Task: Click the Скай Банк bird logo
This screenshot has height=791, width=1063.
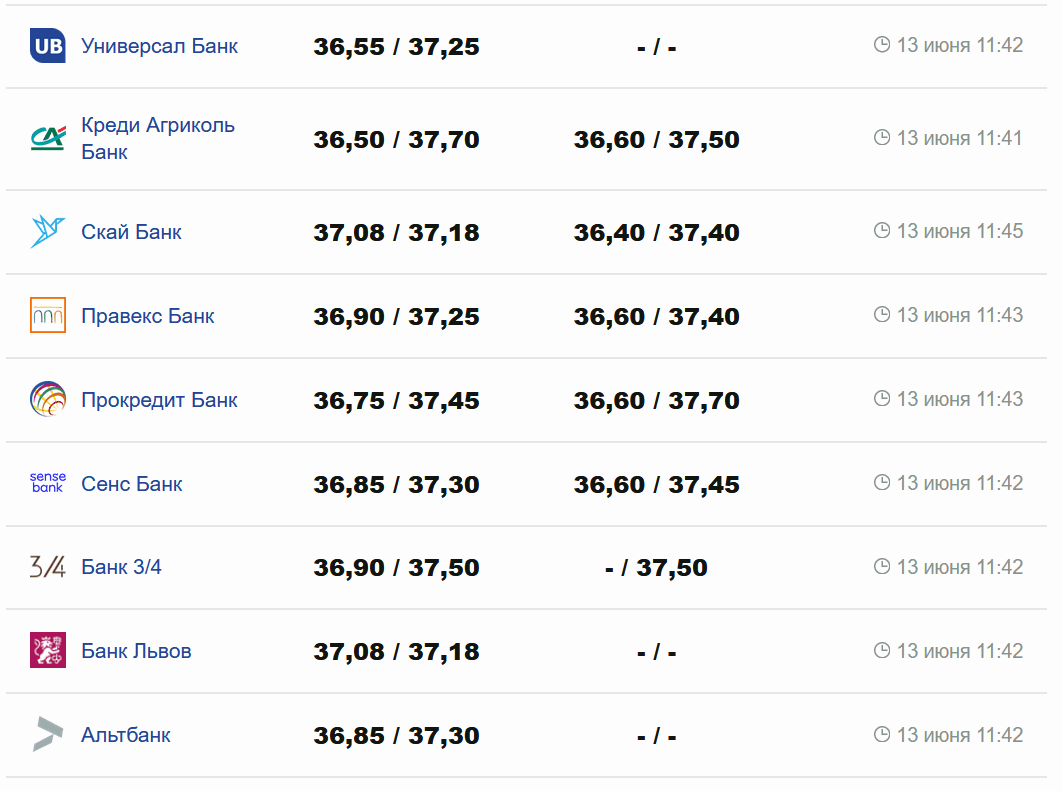Action: pos(47,231)
